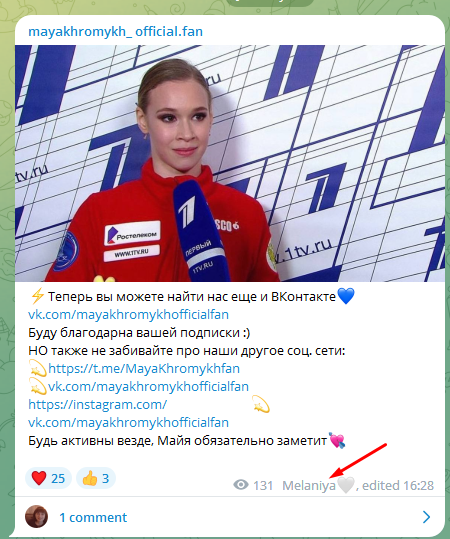Viewport: 450px width, 539px height.
Task: Open the 1 comment thread
Action: [x=93, y=517]
